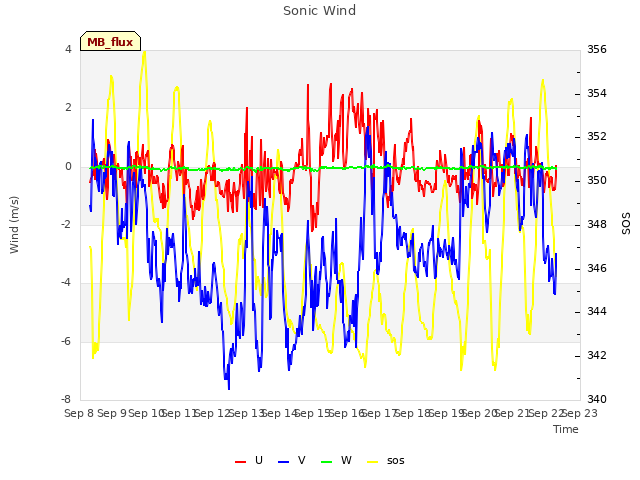Click the 340 right-axis tick label

[x=597, y=399]
